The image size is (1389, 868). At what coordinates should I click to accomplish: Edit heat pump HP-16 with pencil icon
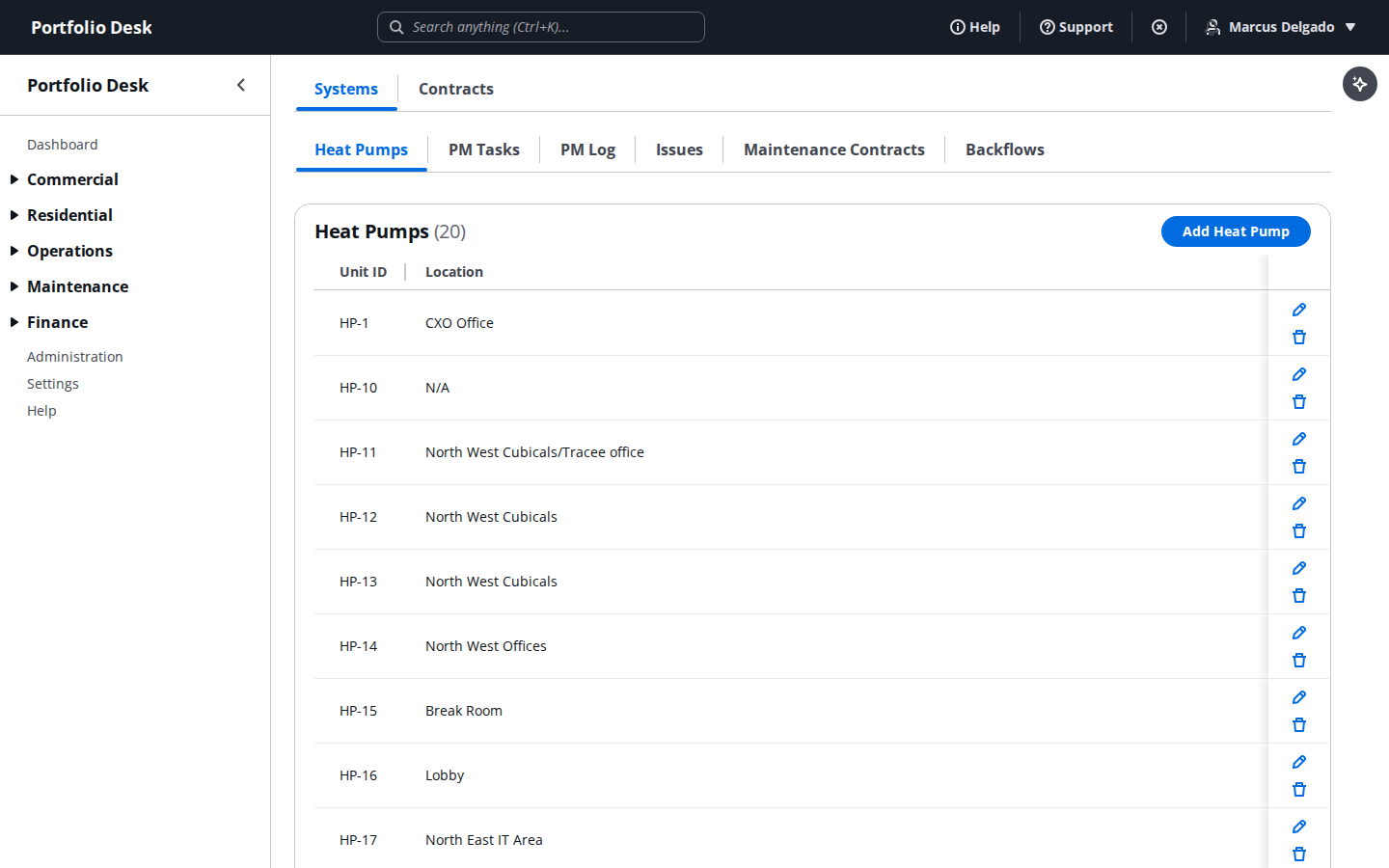tap(1299, 762)
